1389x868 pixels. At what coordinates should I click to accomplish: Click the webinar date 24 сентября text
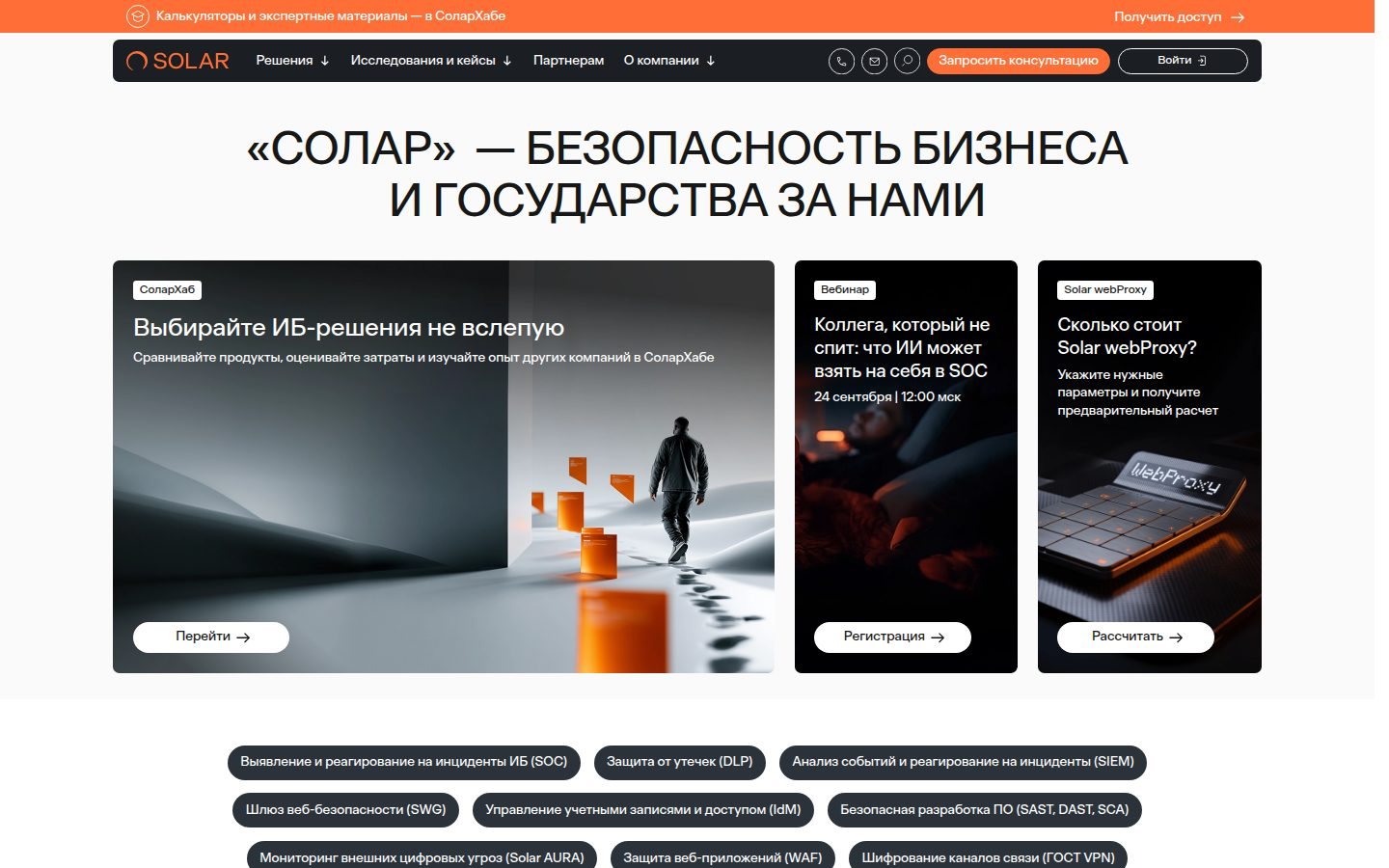tap(887, 396)
